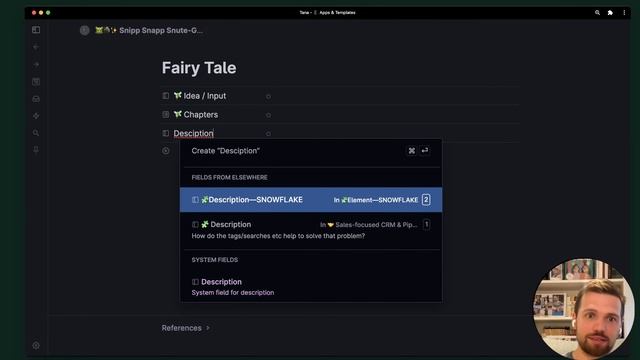640x360 pixels.
Task: Click the FIELDS FROM ELSEWHERE heading
Action: click(229, 178)
